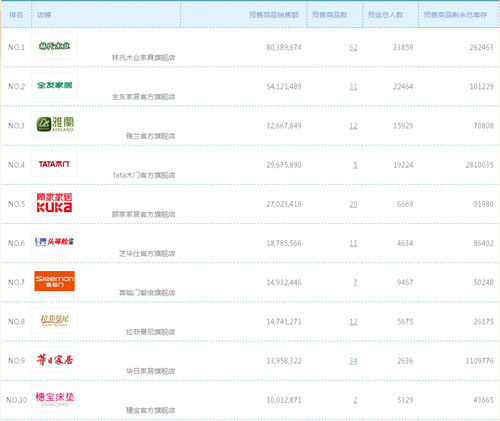Select sales value 29,675,890
Screen dimensions: 500x421
tap(284, 165)
